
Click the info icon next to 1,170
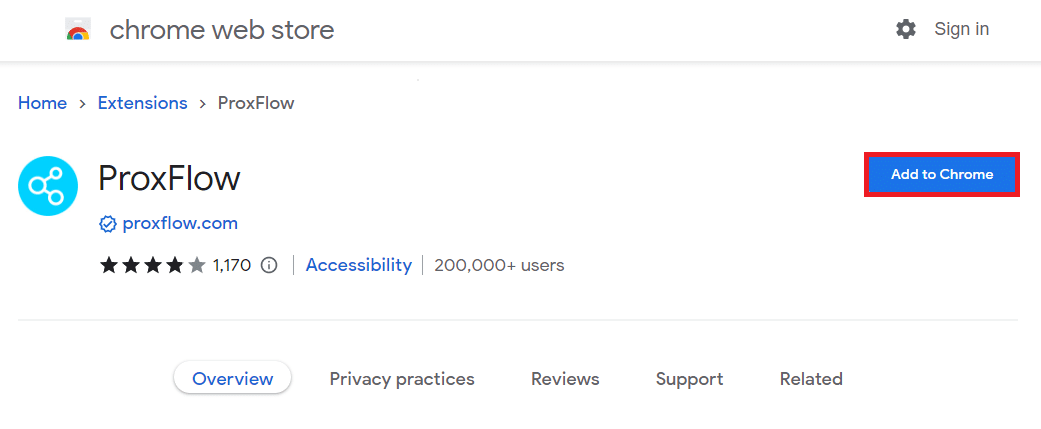pyautogui.click(x=269, y=266)
